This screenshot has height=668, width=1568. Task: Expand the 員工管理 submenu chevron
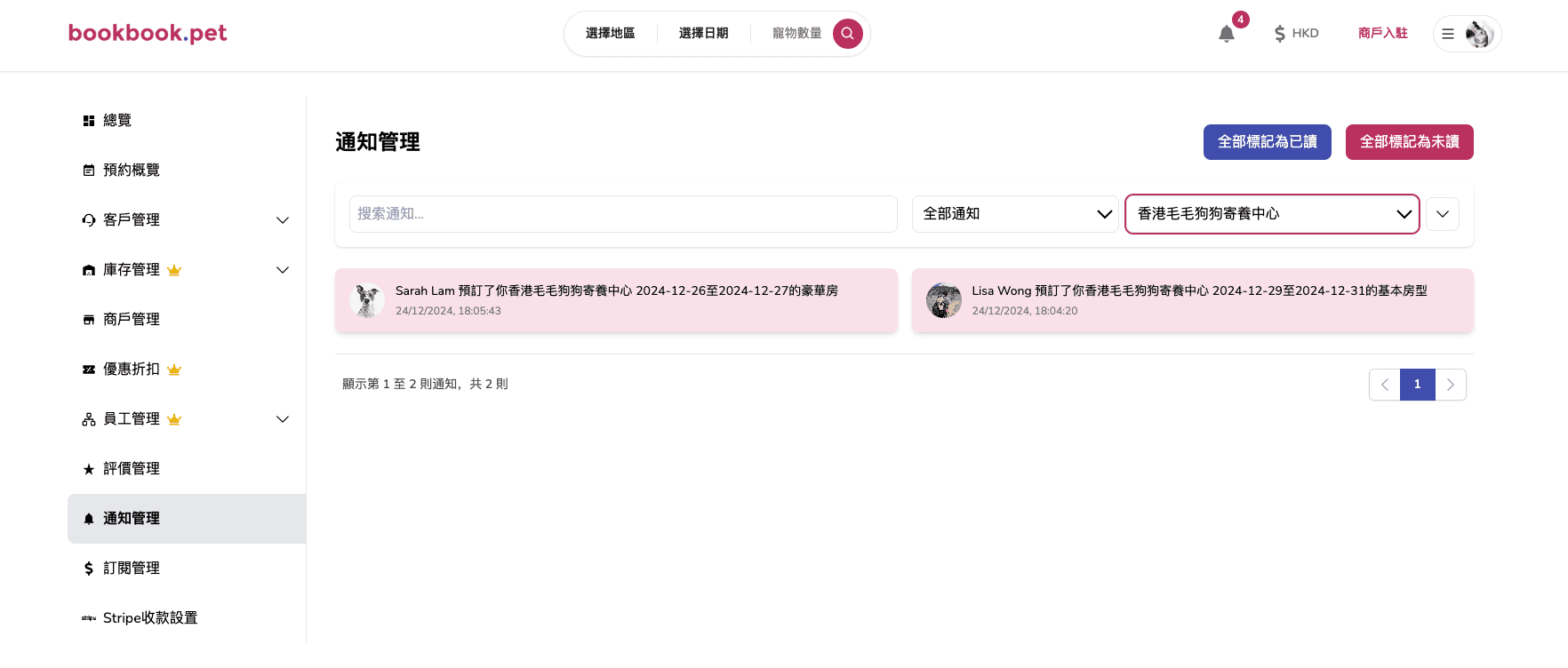point(283,419)
